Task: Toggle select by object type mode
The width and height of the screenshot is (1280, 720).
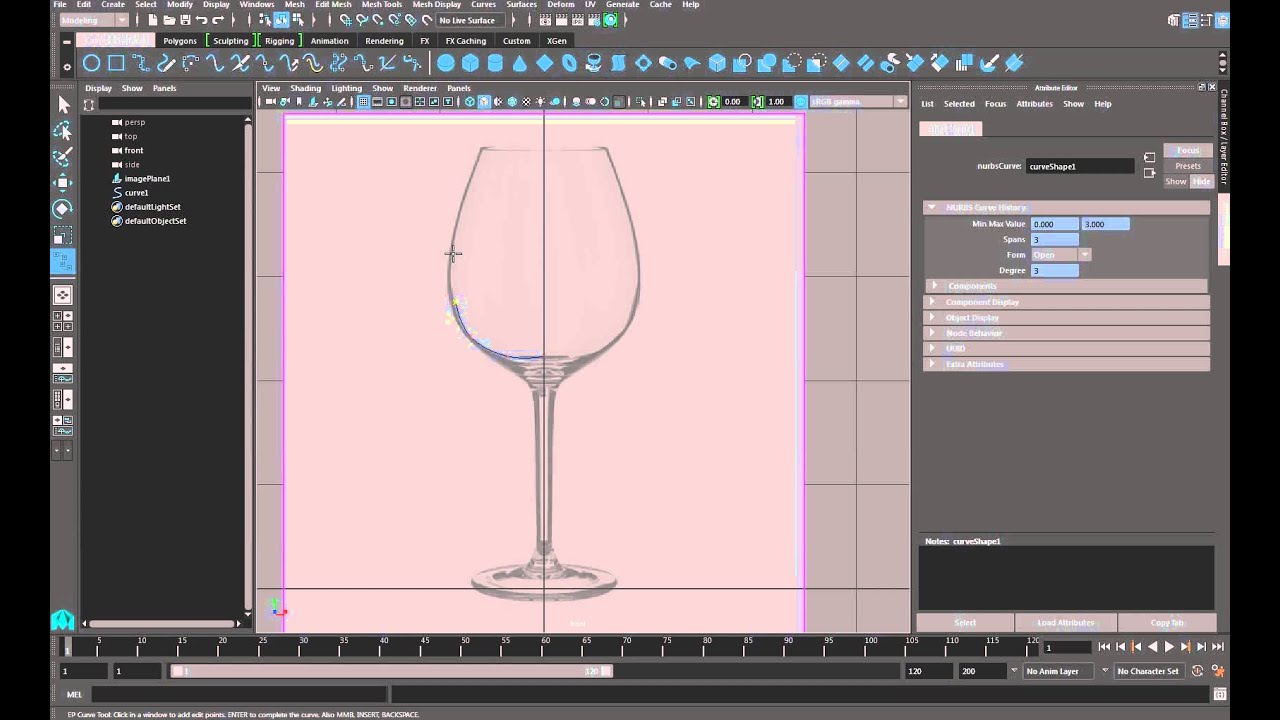Action: [x=282, y=20]
